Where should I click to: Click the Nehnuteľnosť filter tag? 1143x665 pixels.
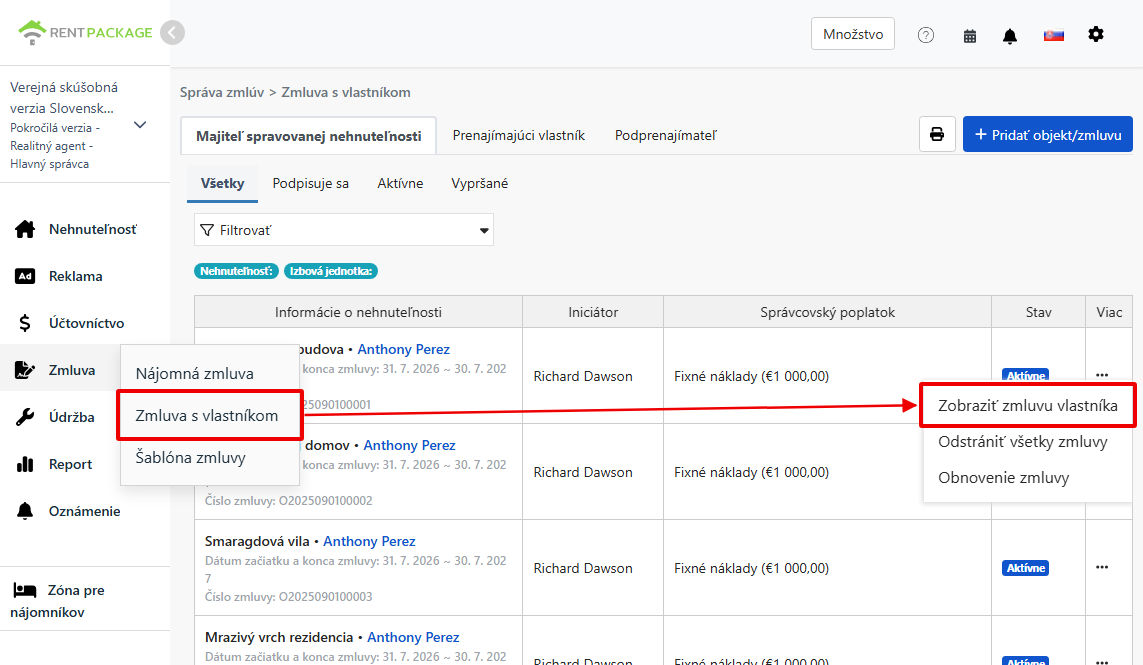[237, 271]
